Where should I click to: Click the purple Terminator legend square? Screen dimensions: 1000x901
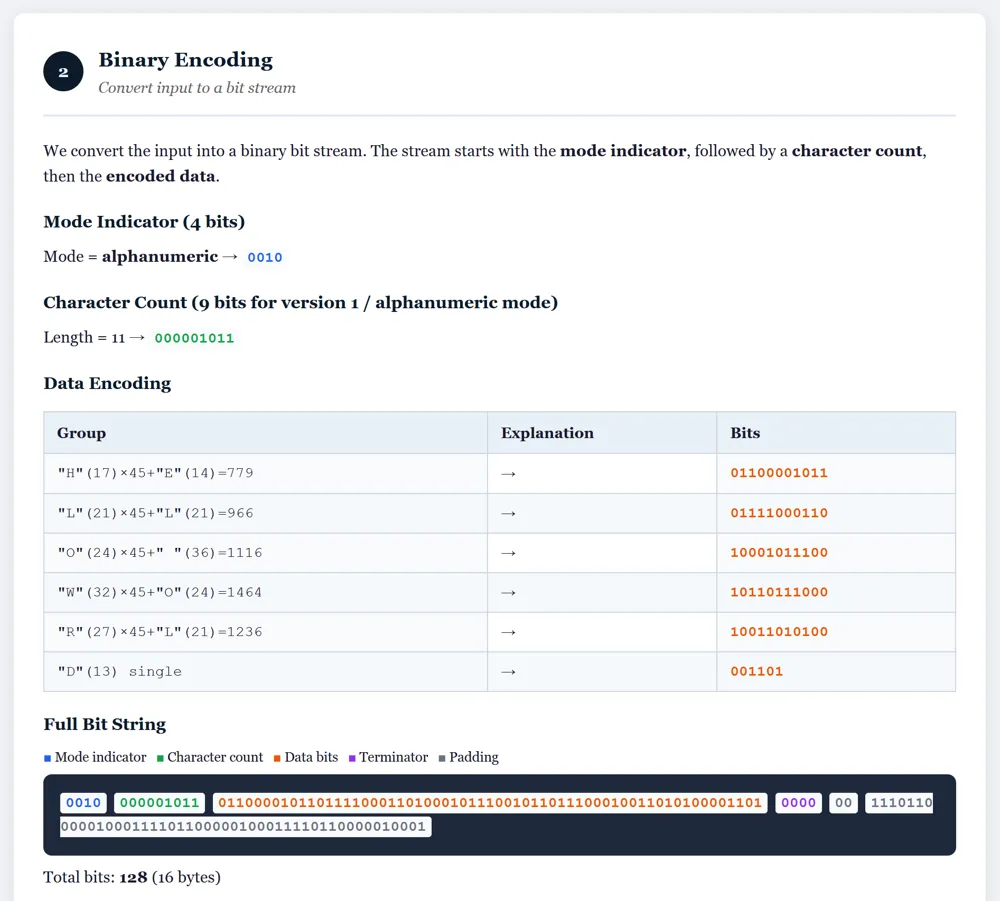352,758
